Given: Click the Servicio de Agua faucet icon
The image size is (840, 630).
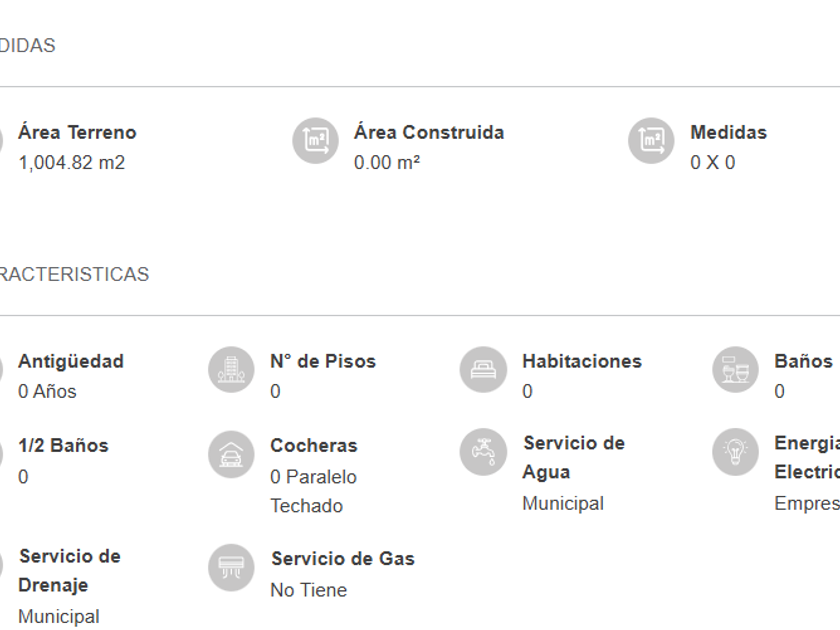Looking at the screenshot, I should point(483,452).
